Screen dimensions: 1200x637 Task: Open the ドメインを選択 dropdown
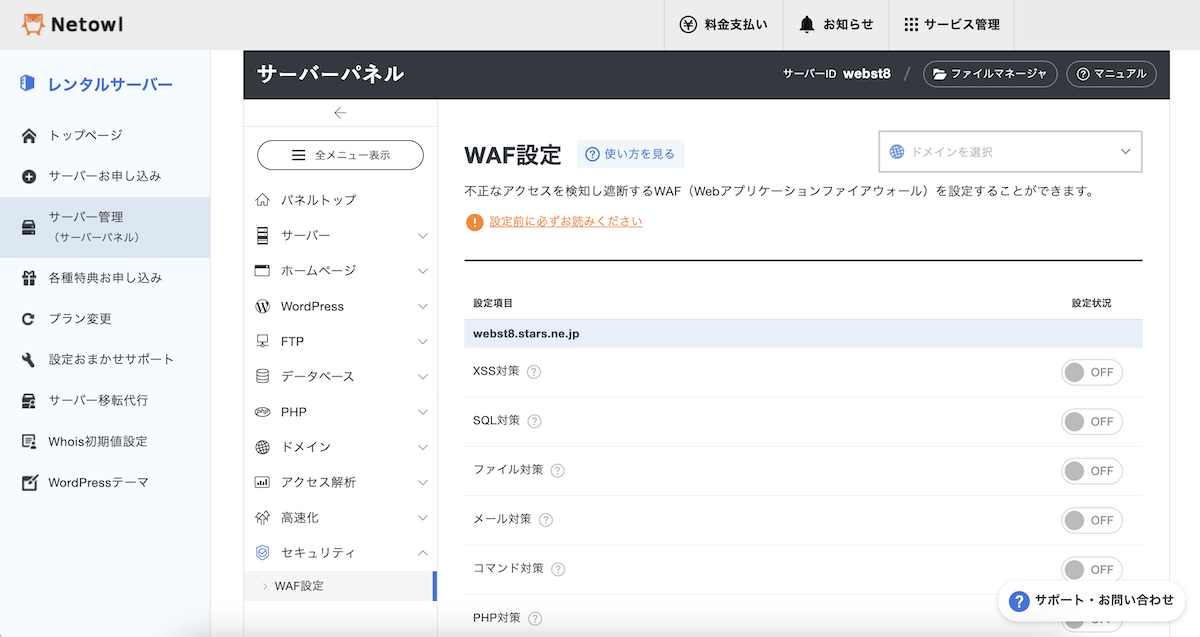click(1010, 152)
